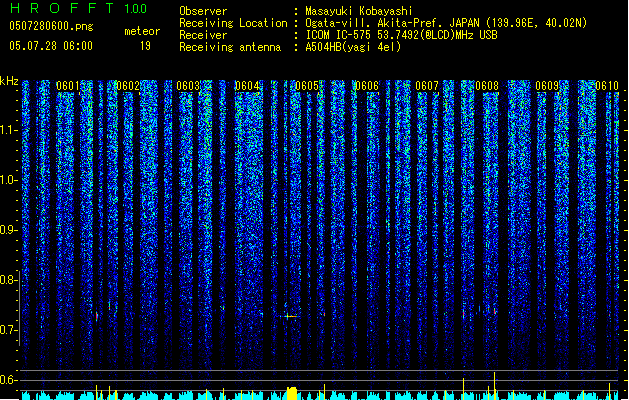This screenshot has height=400, width=629.
Task: Click the yellow signal block under 0605
Action: [292, 393]
